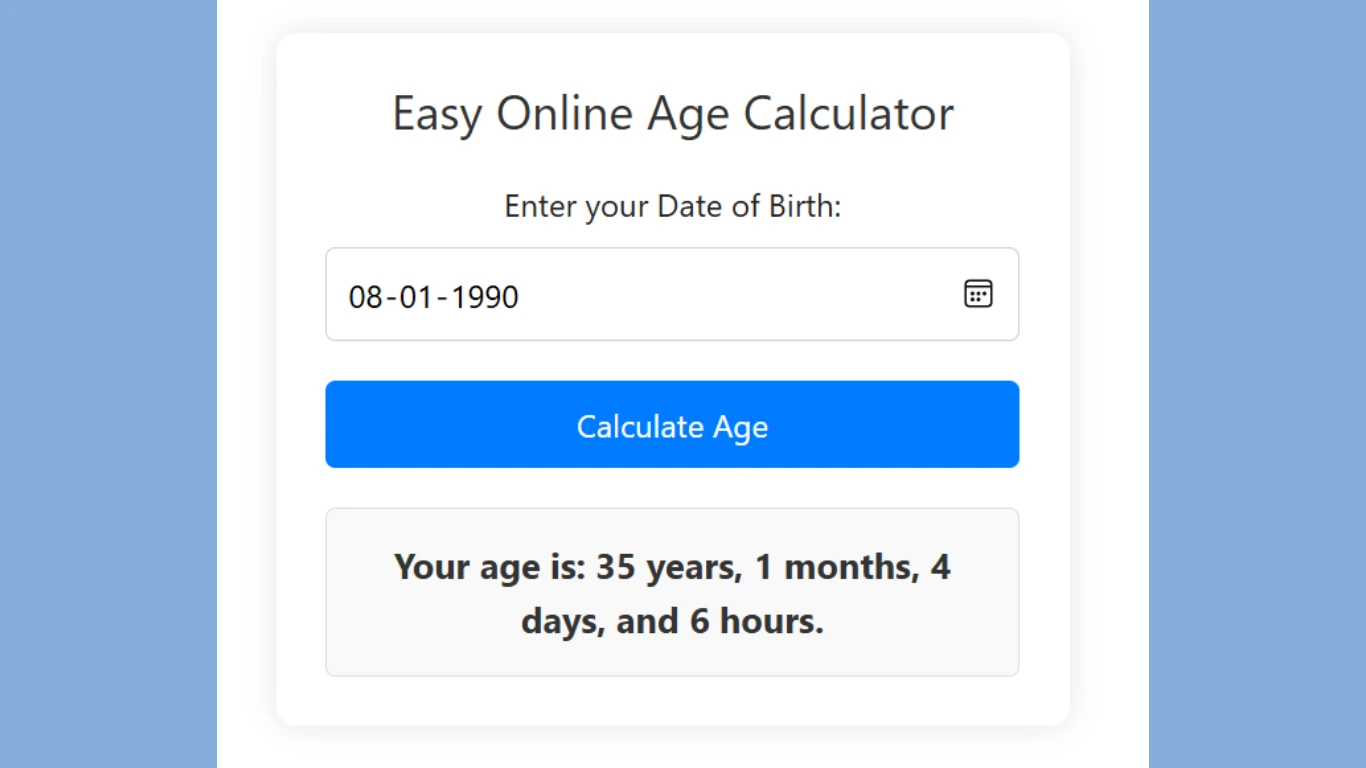Click the "Enter your Date of Birth:" label

click(x=672, y=206)
